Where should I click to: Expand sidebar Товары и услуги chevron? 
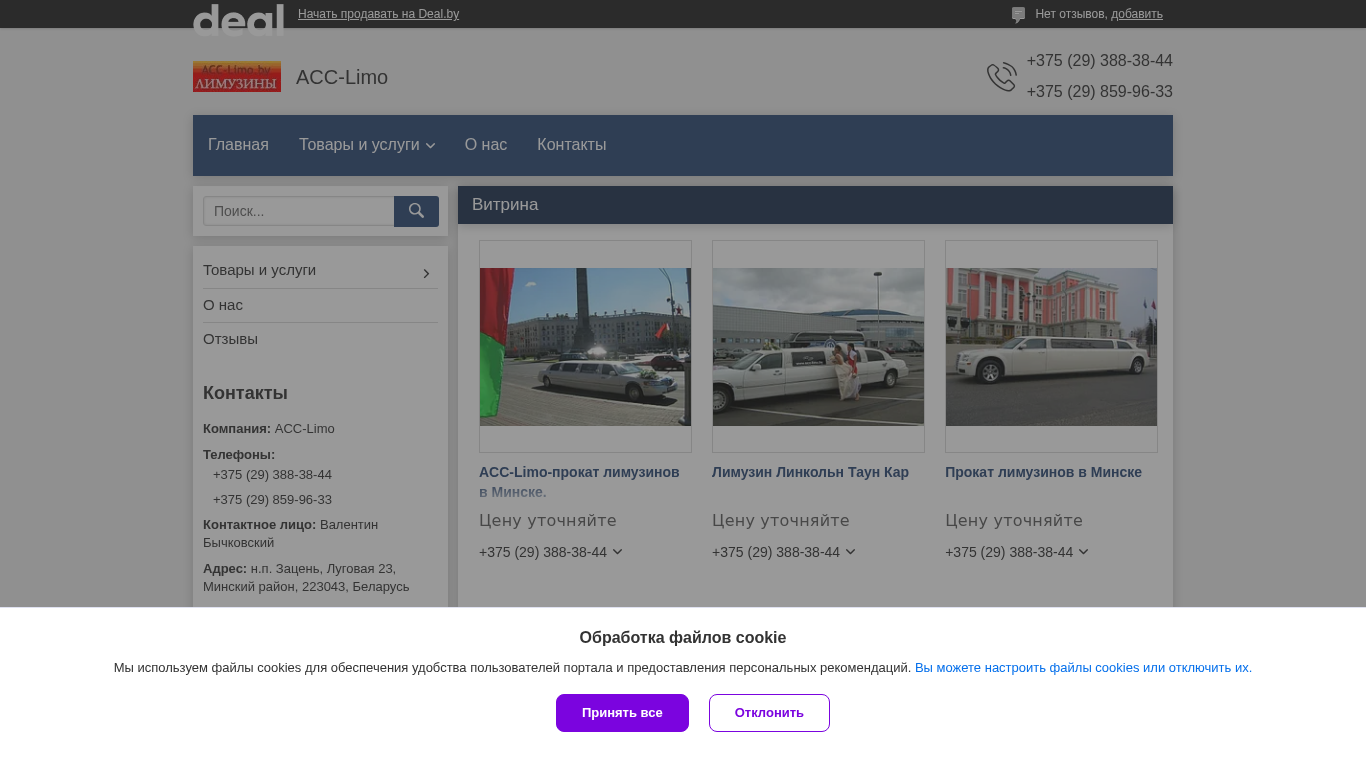click(x=426, y=273)
